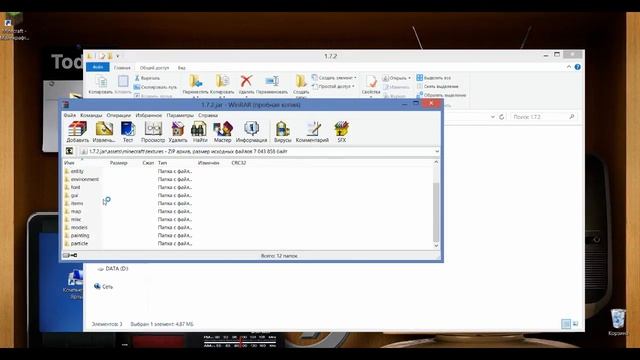
Task: Sort by the Размер column header
Action: (x=119, y=163)
